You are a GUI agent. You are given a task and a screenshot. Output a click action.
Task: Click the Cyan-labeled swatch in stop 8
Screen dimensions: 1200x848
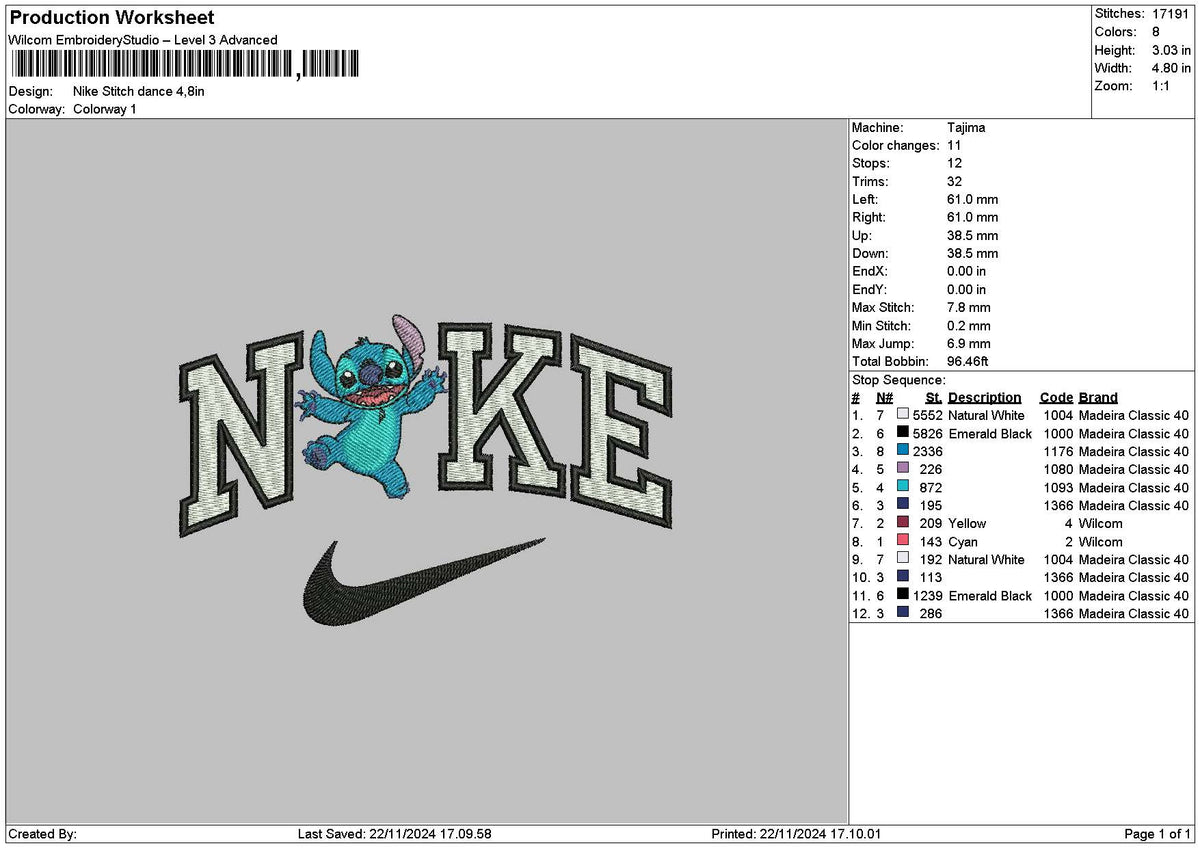pyautogui.click(x=903, y=541)
